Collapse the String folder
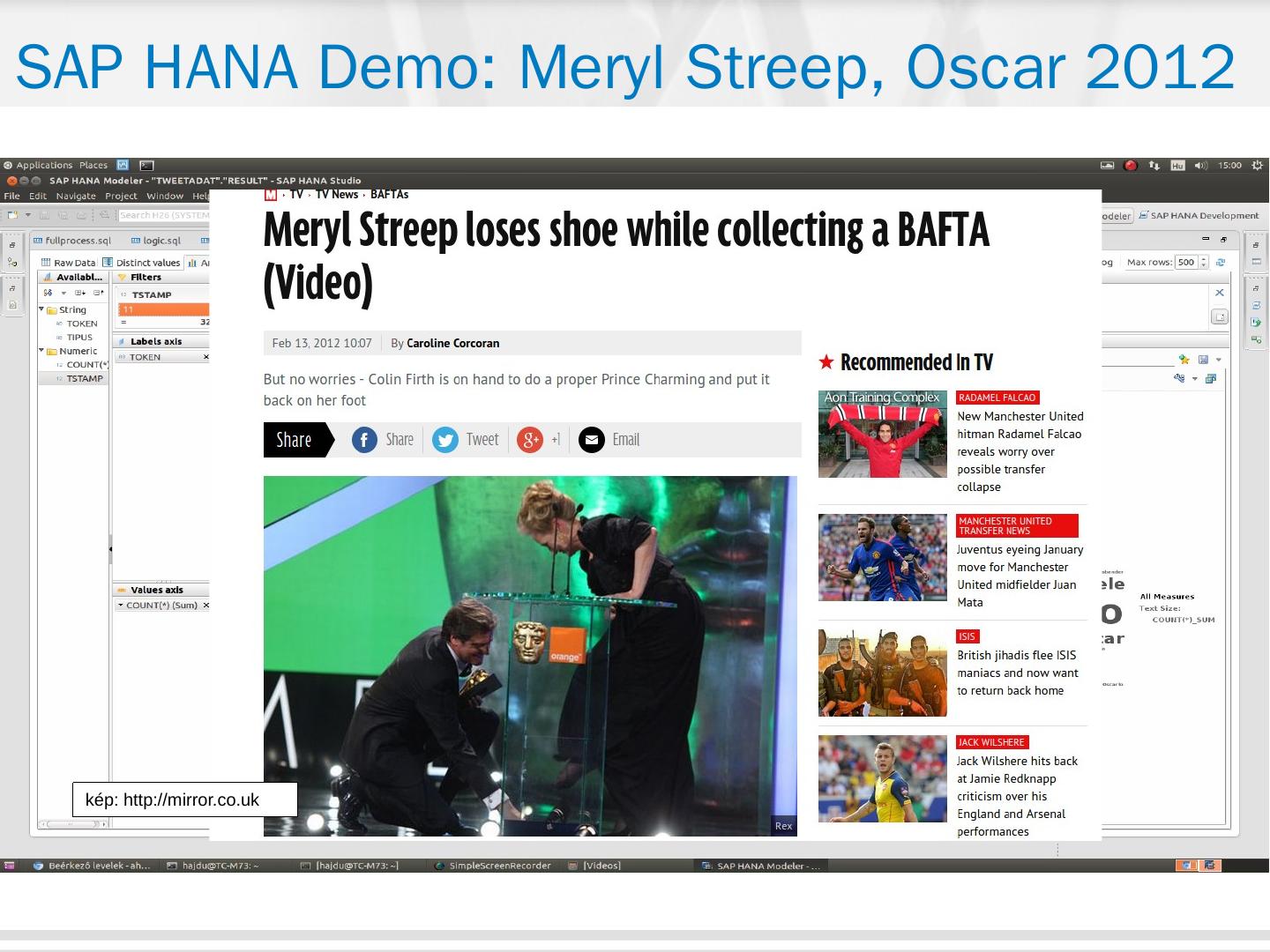Image resolution: width=1270 pixels, height=952 pixels. 41,309
